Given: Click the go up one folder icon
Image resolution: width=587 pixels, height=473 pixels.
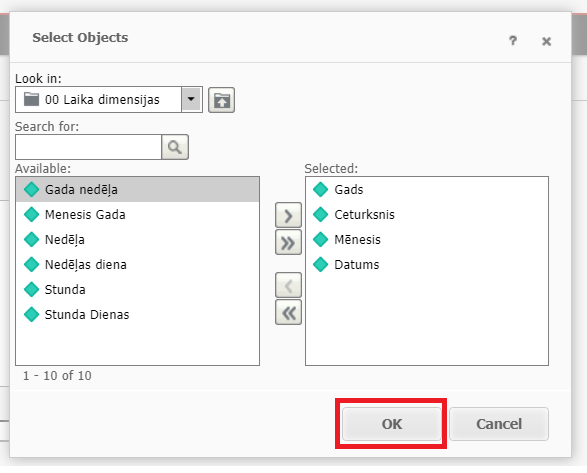Looking at the screenshot, I should point(221,100).
